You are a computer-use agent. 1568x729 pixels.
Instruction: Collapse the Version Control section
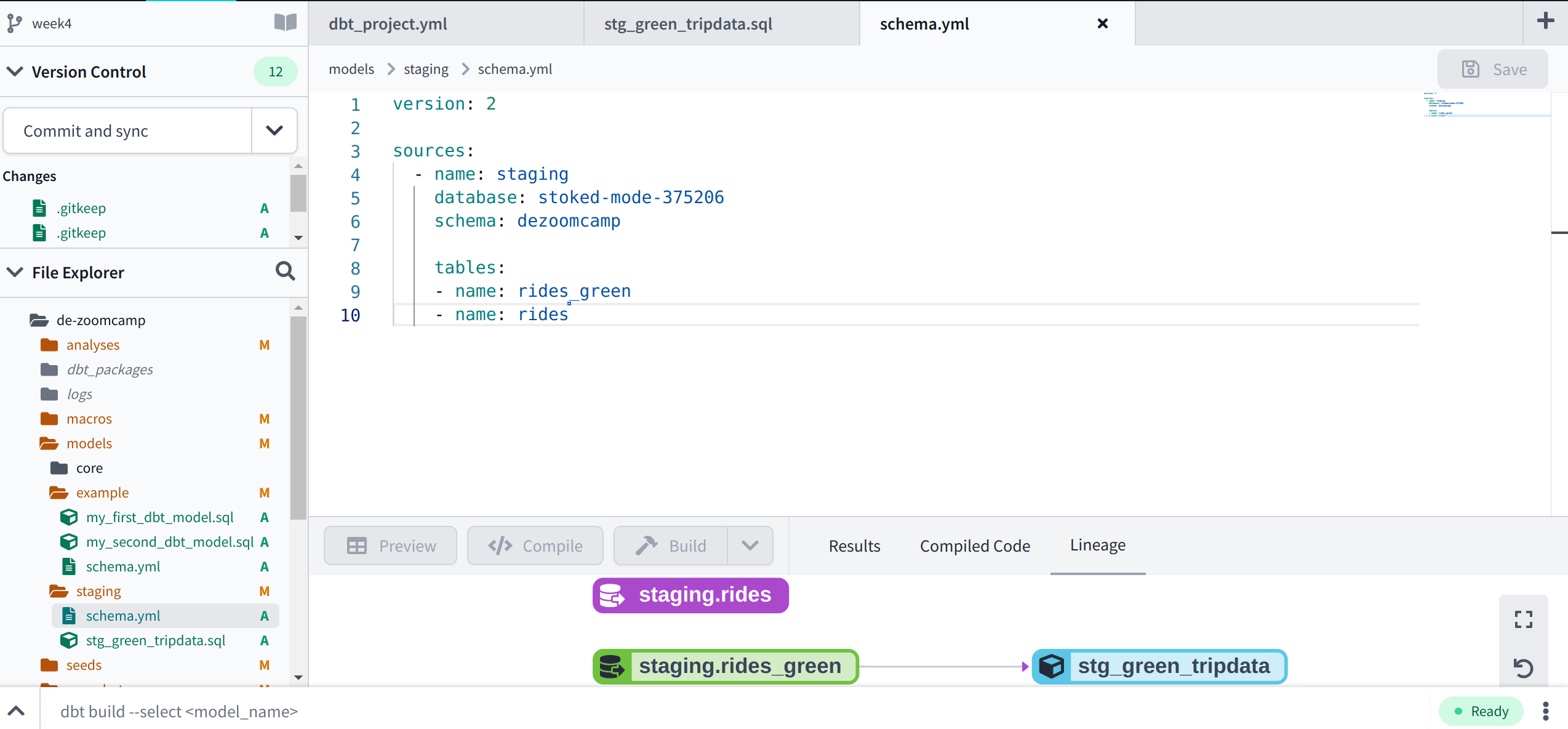click(x=15, y=71)
